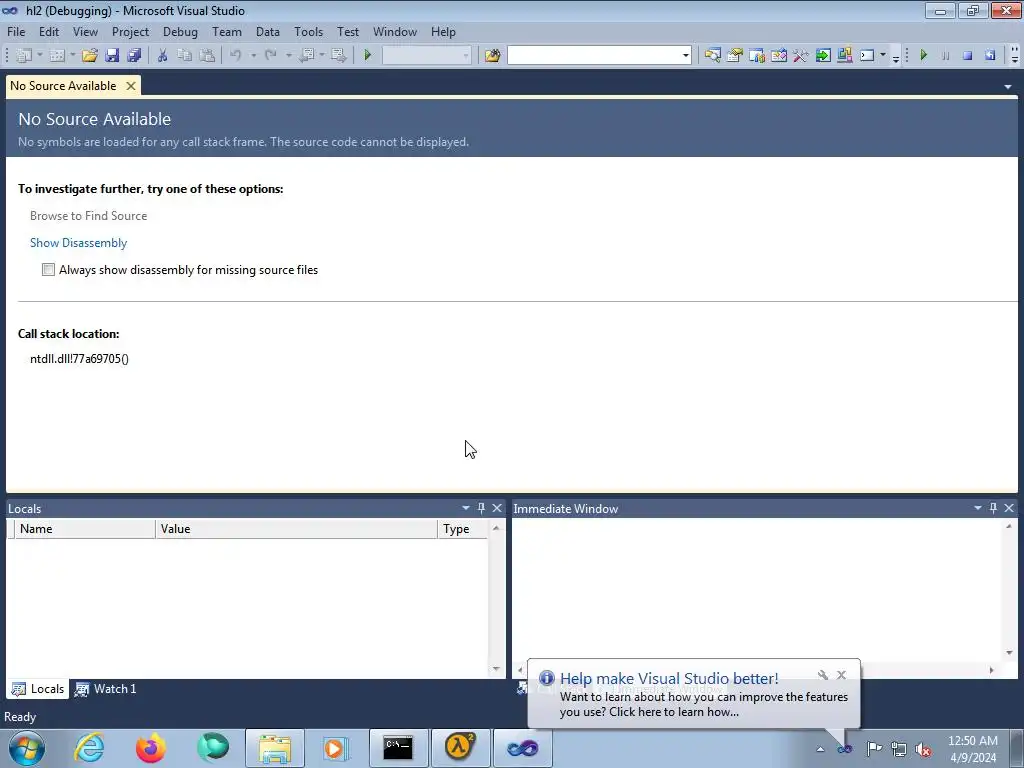Pin the Immediate Window with auto-hide pushpin

(x=993, y=508)
